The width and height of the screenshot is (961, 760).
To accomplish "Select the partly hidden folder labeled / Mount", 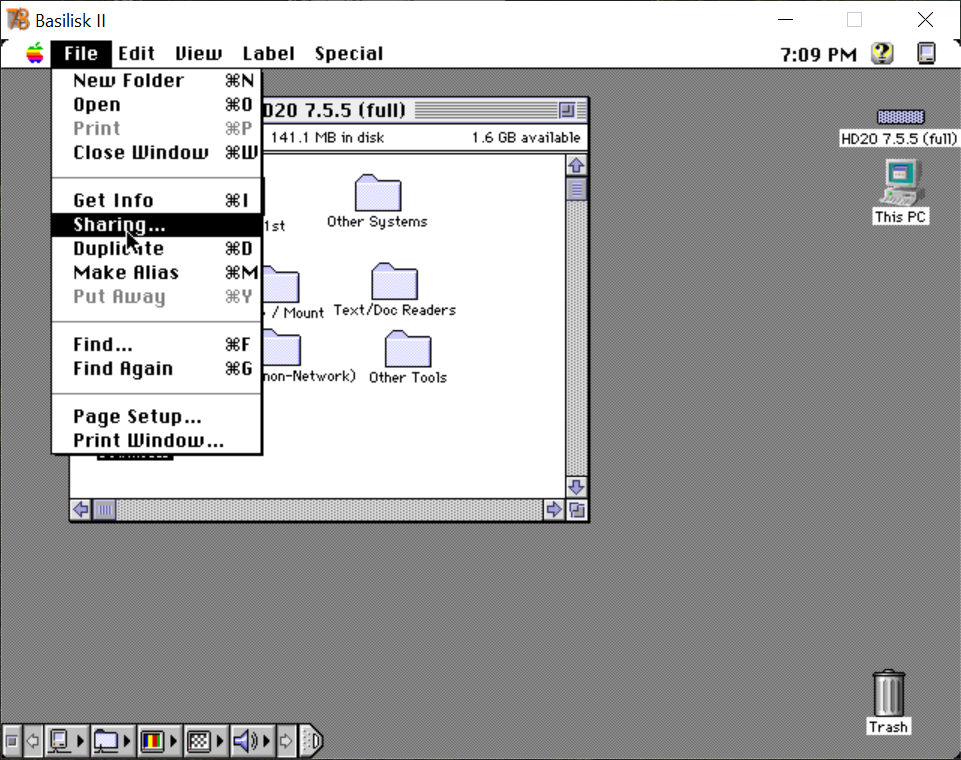I will (281, 285).
